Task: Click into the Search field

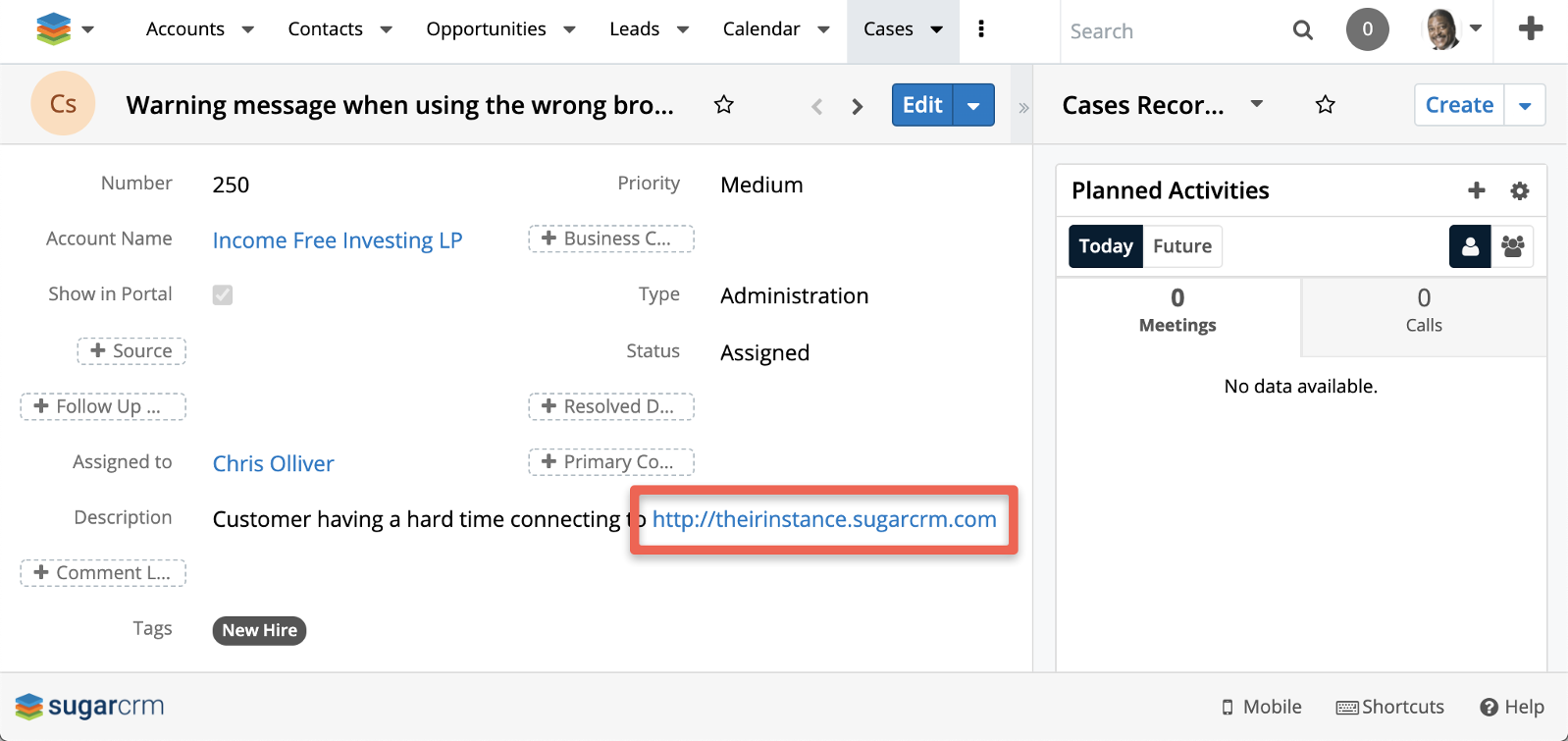Action: point(1173,31)
